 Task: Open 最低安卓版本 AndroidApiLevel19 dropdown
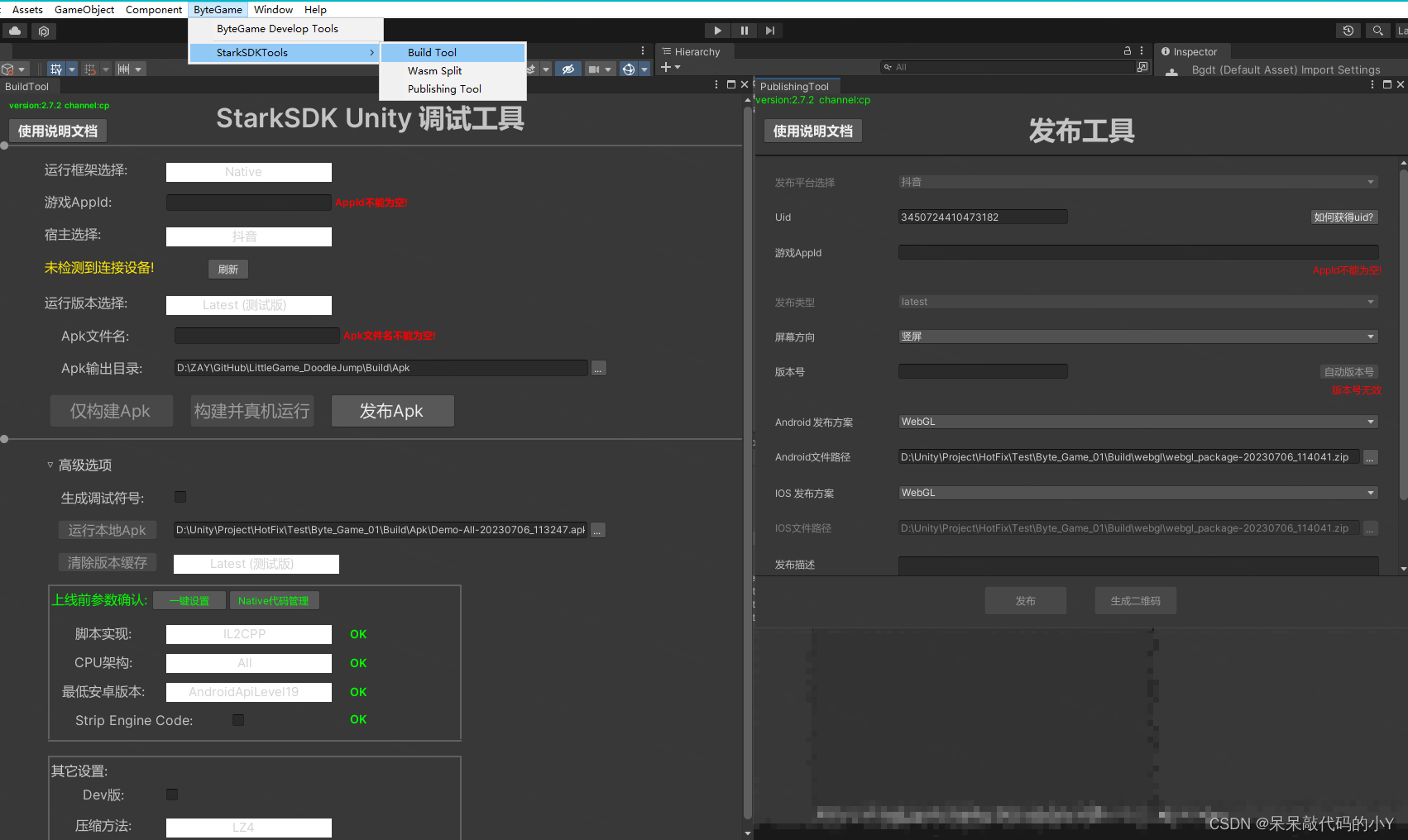249,692
